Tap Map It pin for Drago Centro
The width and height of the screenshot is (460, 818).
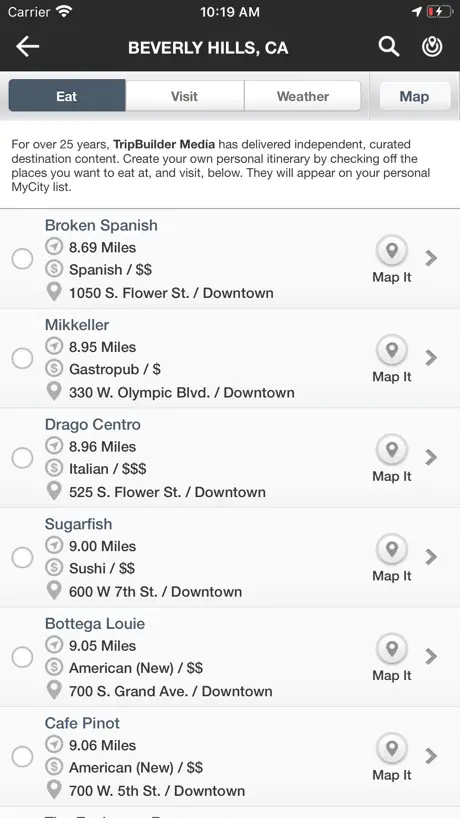pos(392,451)
